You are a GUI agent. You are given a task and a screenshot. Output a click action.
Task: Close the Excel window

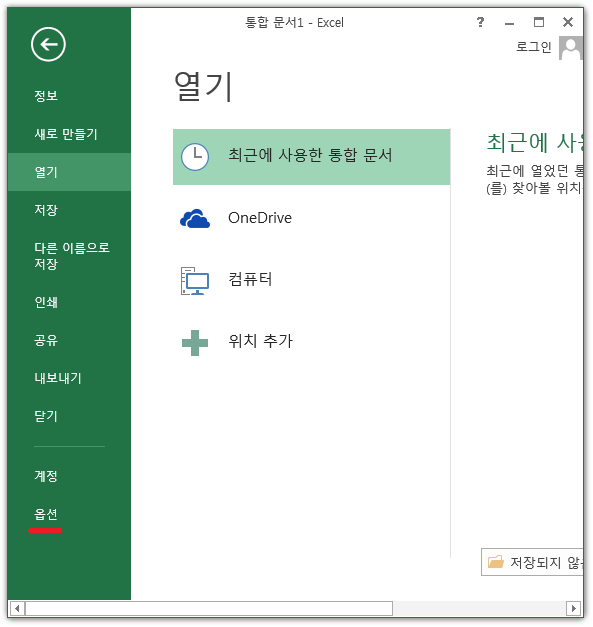[568, 22]
